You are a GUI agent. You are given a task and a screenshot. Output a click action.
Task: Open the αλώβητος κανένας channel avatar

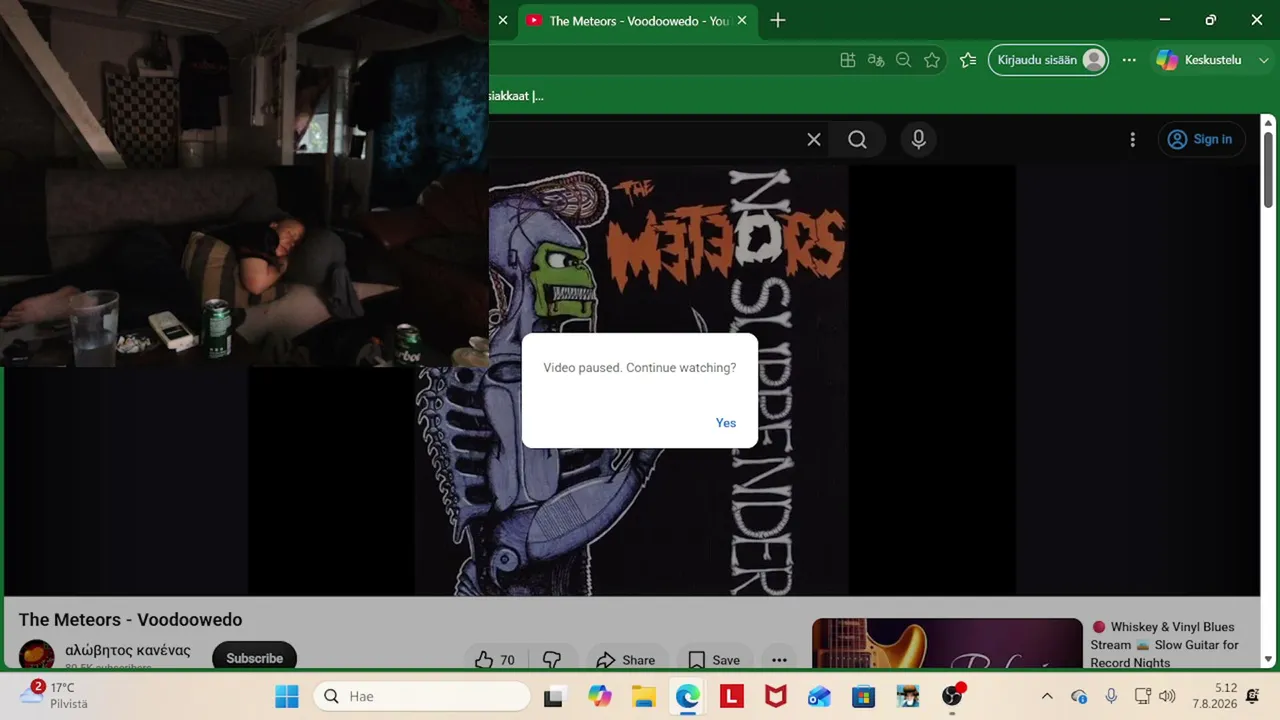(x=37, y=656)
